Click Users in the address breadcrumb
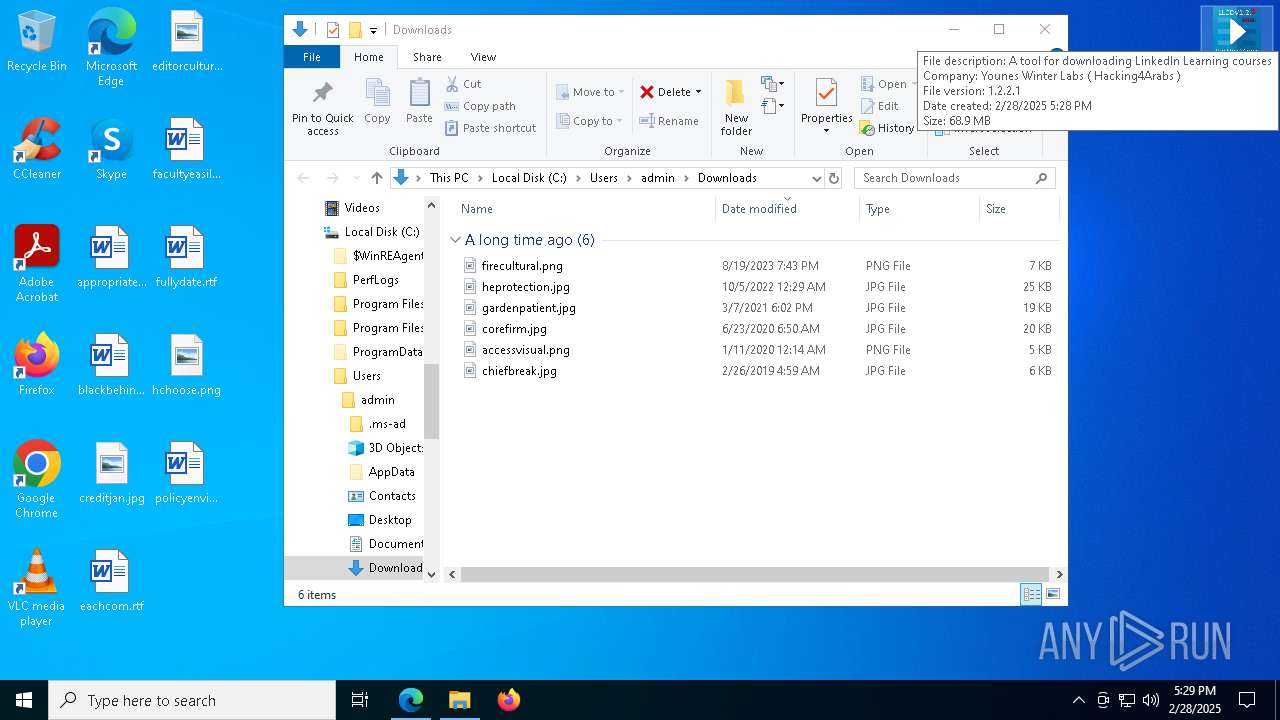Image resolution: width=1280 pixels, height=720 pixels. (604, 178)
